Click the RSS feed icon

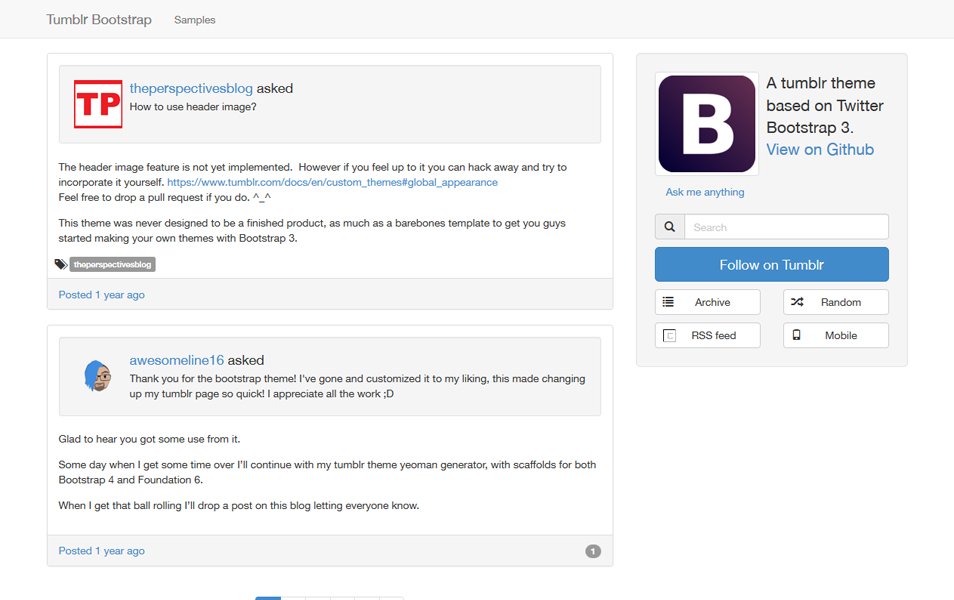tap(669, 335)
